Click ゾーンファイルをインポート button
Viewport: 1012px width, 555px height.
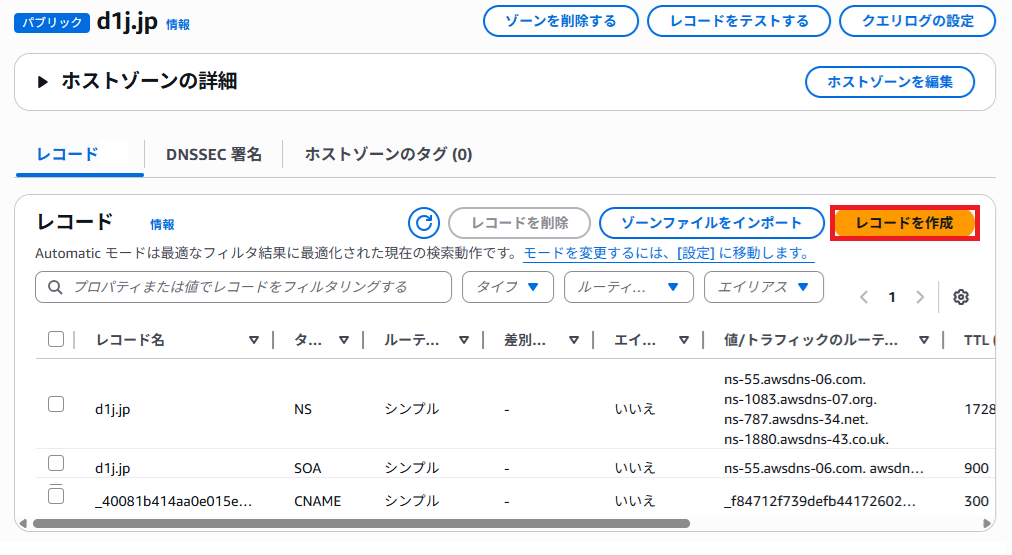coord(711,223)
